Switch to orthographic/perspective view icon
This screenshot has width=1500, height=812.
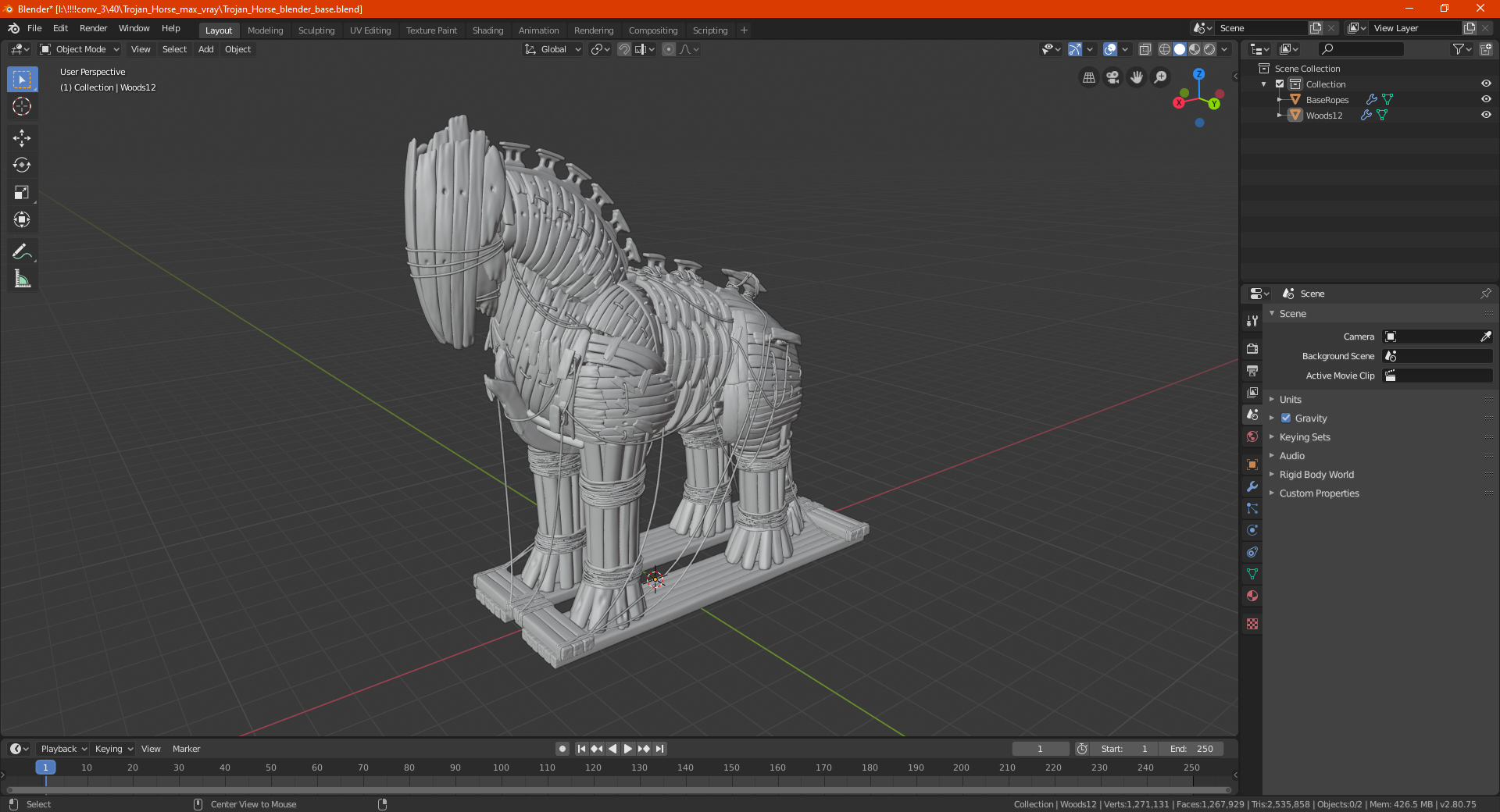1088,77
